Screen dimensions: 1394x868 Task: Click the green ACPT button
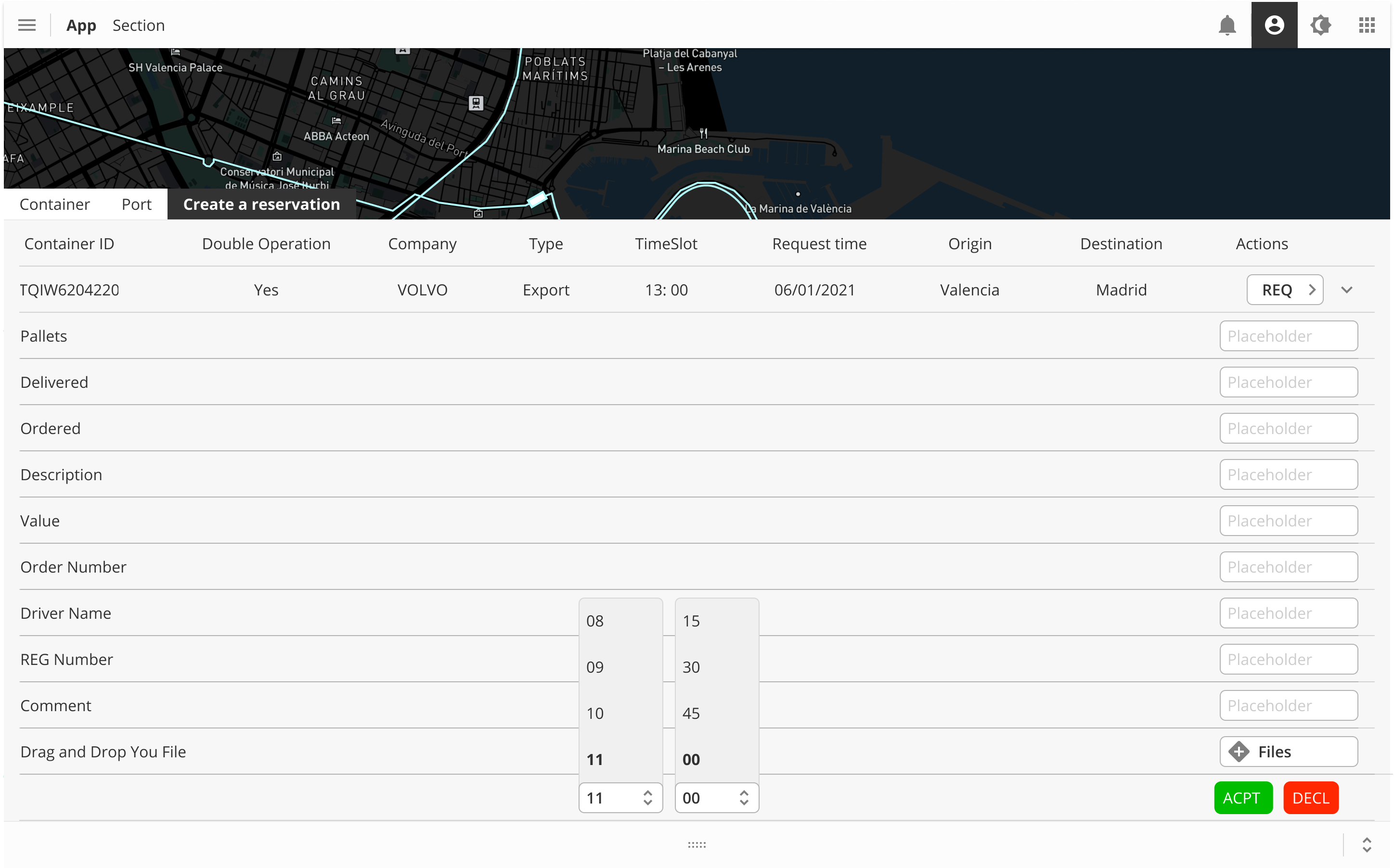1243,798
